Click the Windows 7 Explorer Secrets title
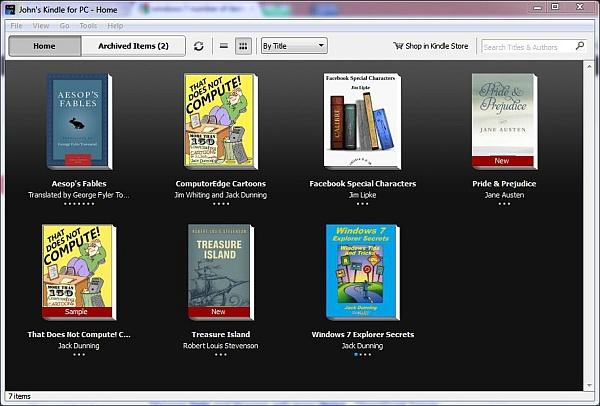Image resolution: width=600 pixels, height=406 pixels. [363, 334]
